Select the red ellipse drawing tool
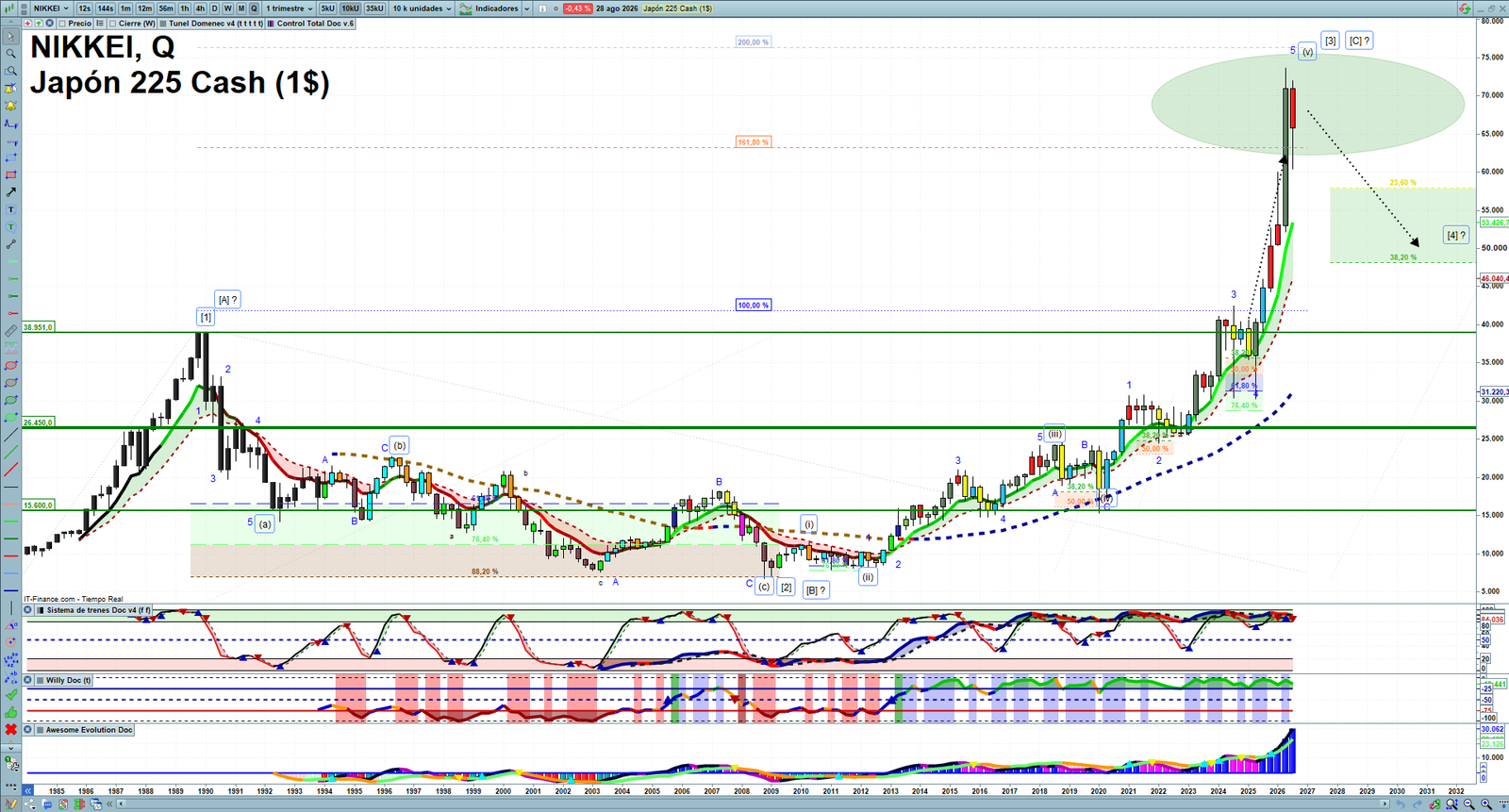This screenshot has width=1509, height=812. (10, 366)
